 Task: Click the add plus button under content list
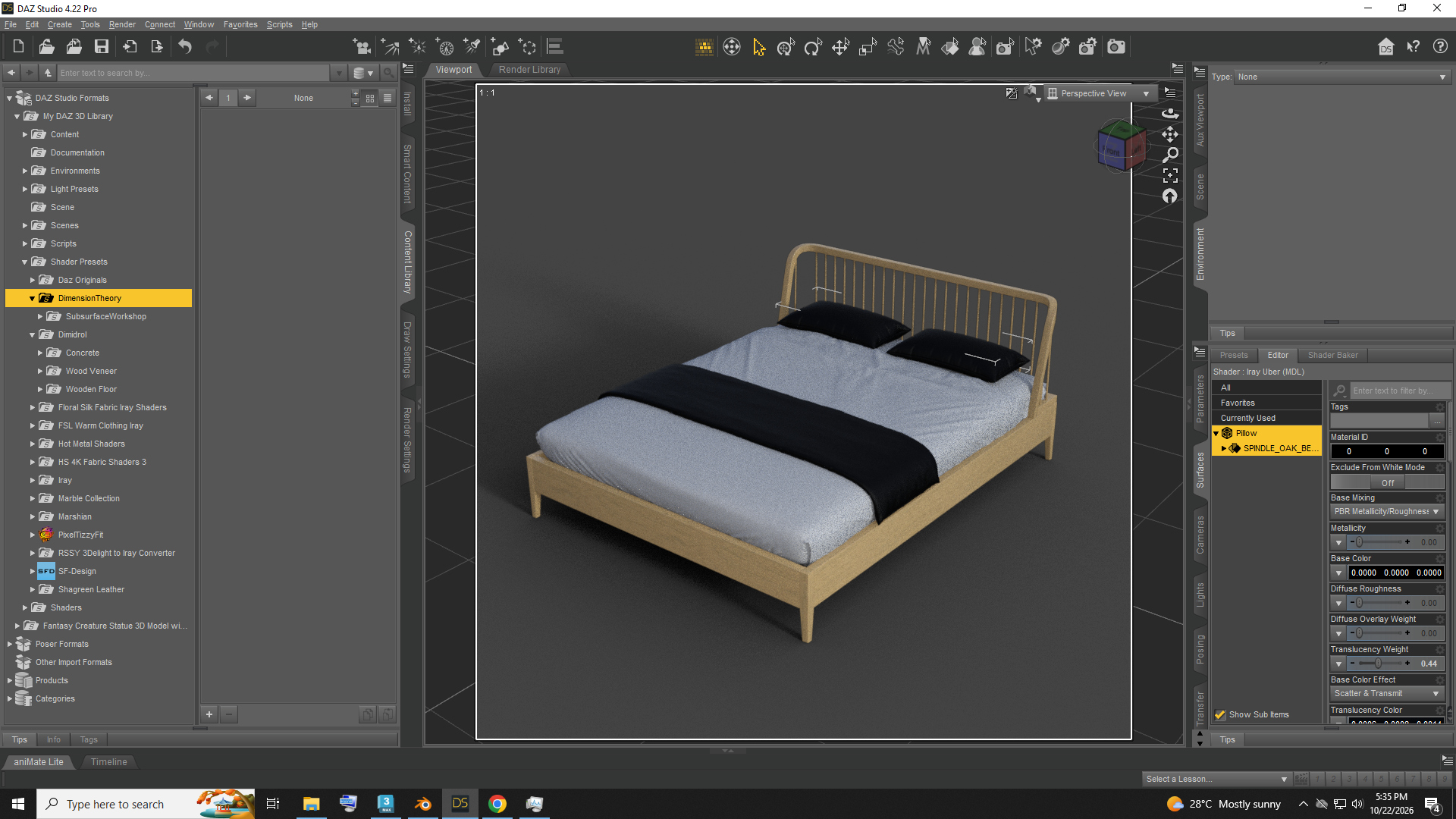(x=209, y=714)
